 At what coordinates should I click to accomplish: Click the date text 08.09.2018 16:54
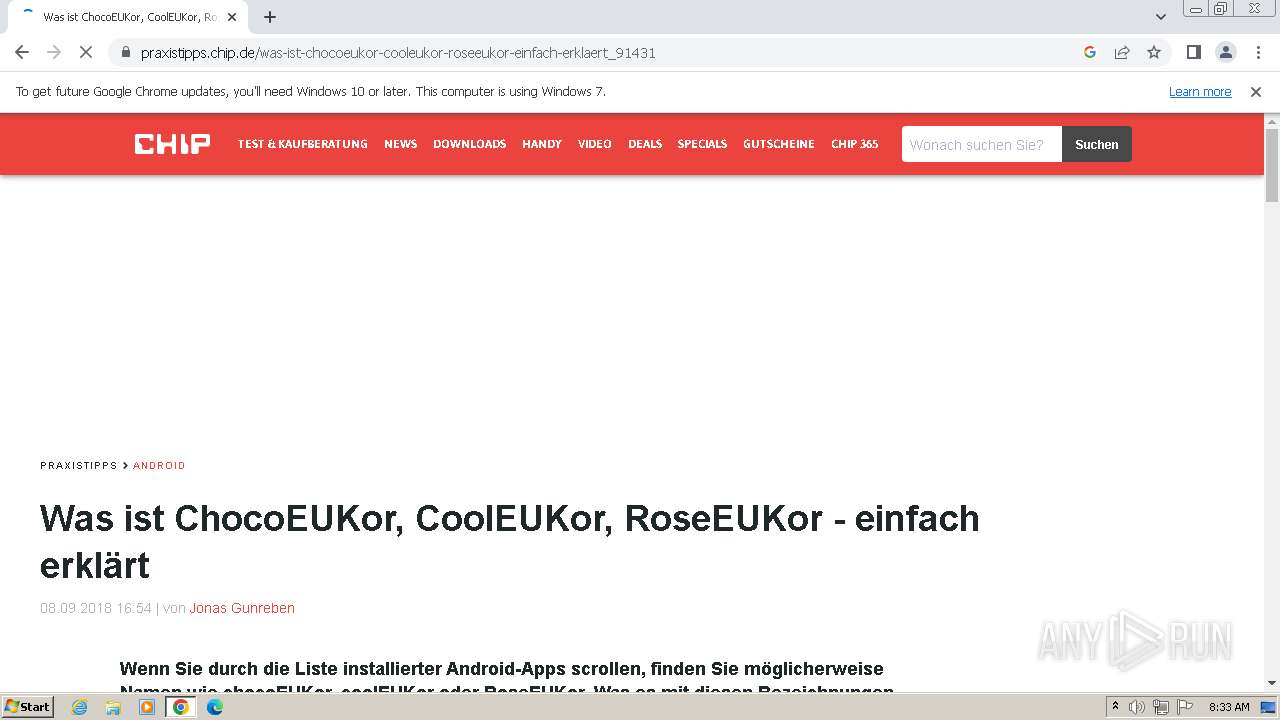click(96, 608)
